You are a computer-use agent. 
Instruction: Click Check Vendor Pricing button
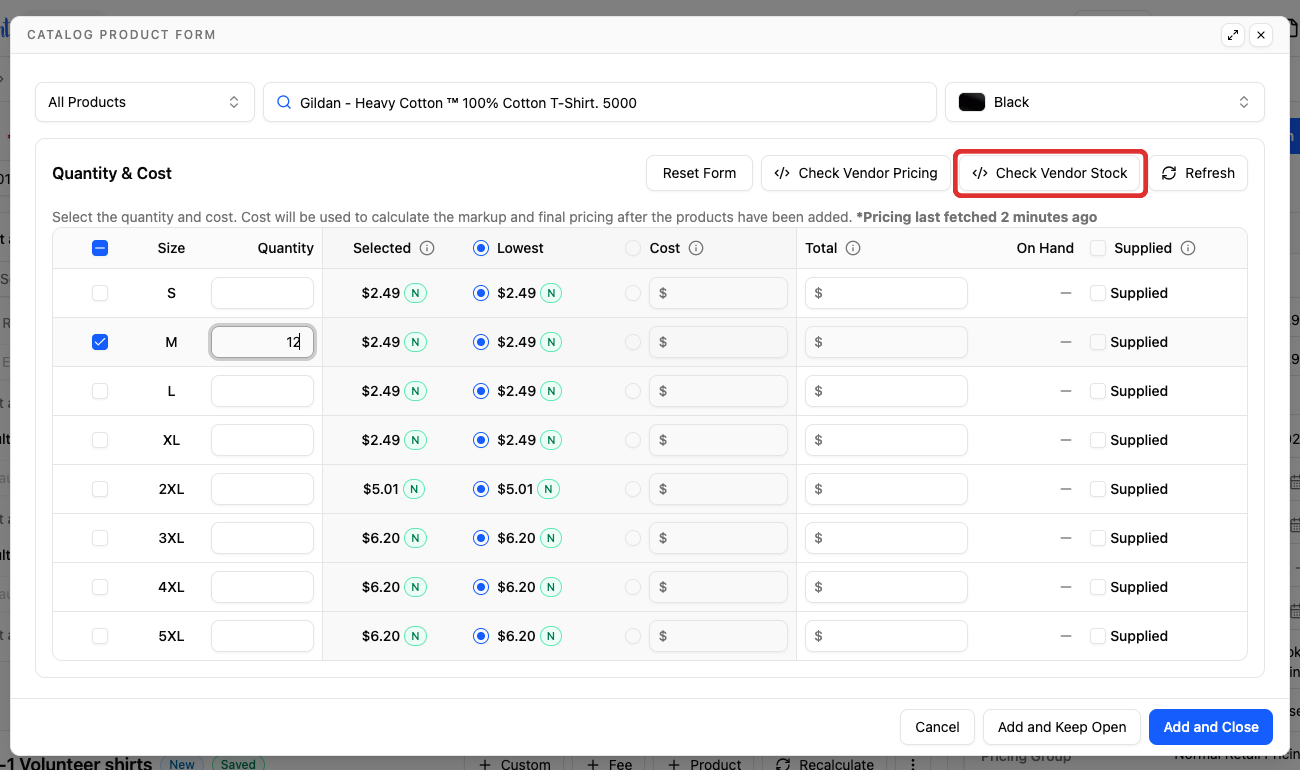pos(856,173)
